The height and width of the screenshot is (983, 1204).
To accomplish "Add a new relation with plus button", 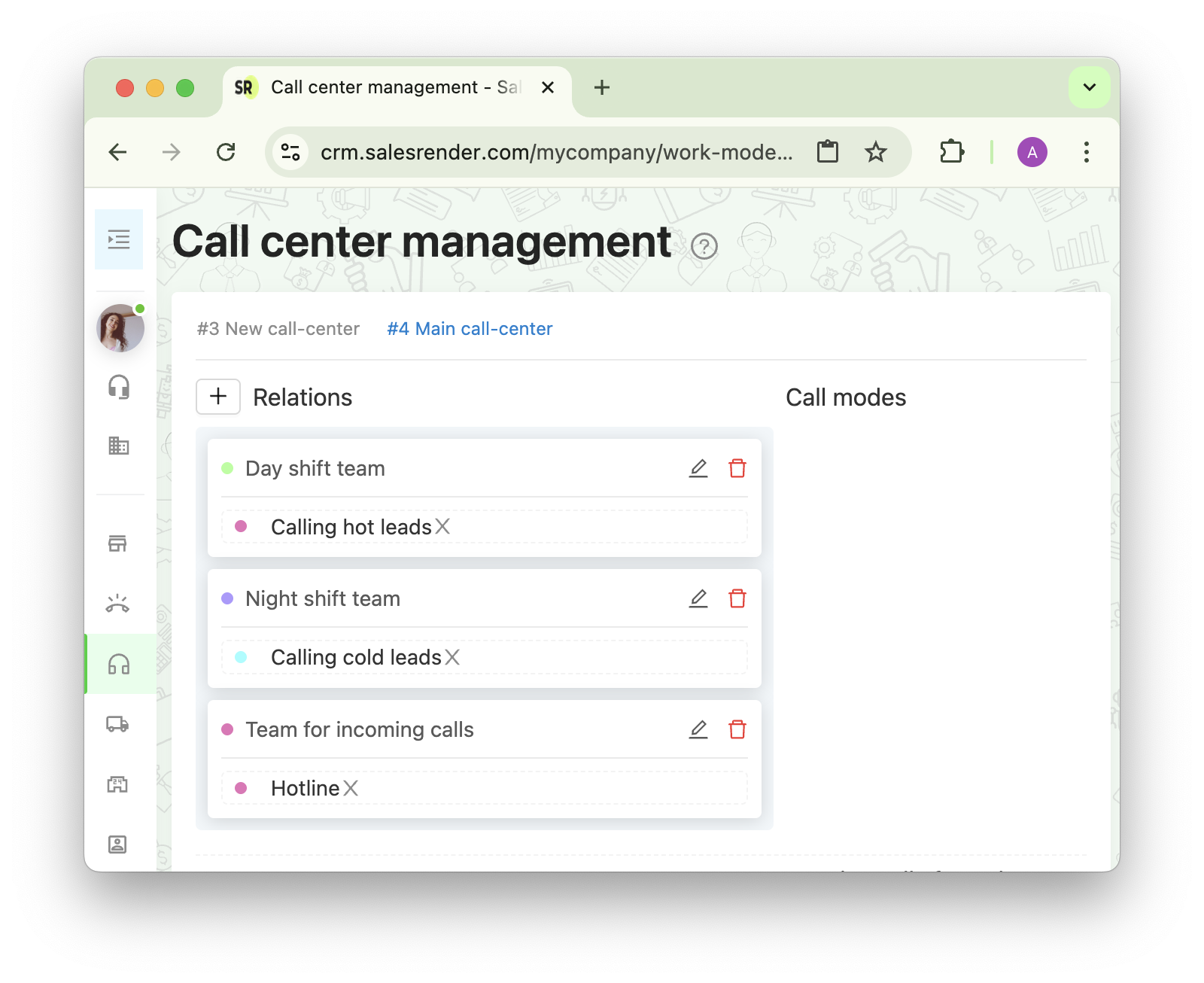I will 218,397.
